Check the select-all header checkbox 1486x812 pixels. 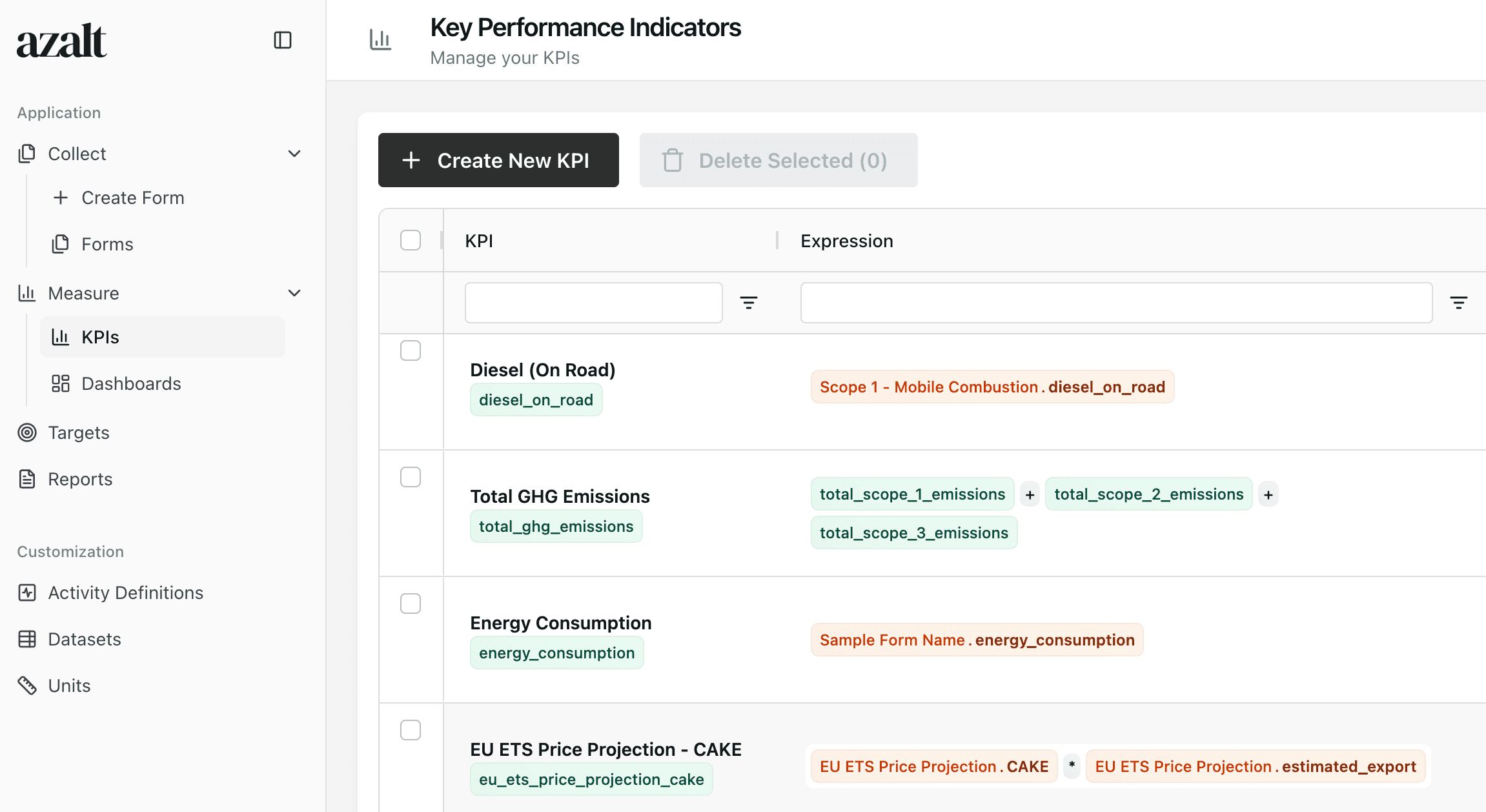(411, 239)
